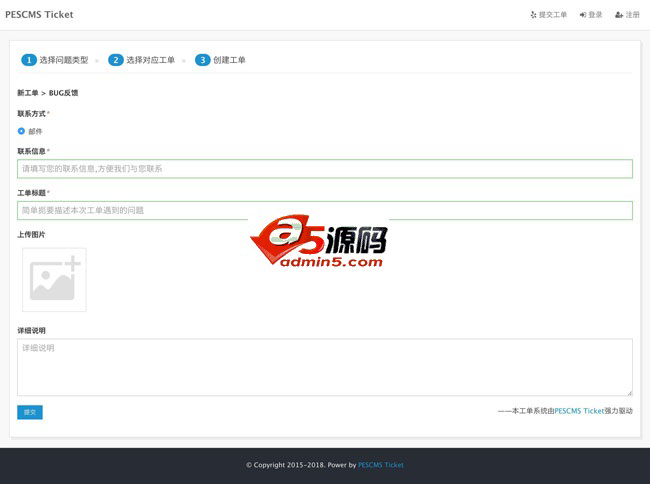Open the PESCMS Ticket powered-by link above footer
Screen dimensions: 650x484
coord(579,411)
